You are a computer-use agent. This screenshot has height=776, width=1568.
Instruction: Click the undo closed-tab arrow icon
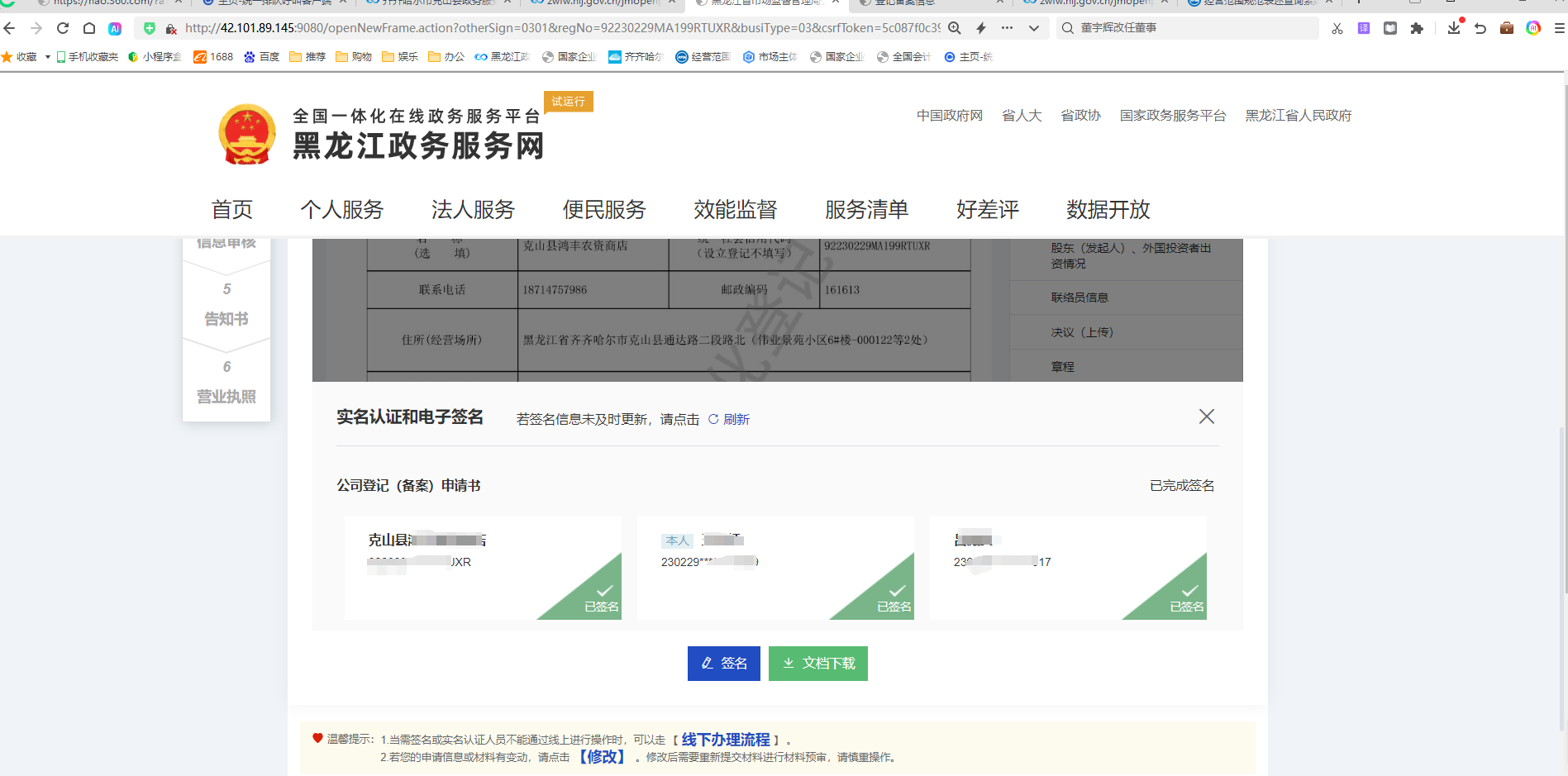click(x=1480, y=28)
